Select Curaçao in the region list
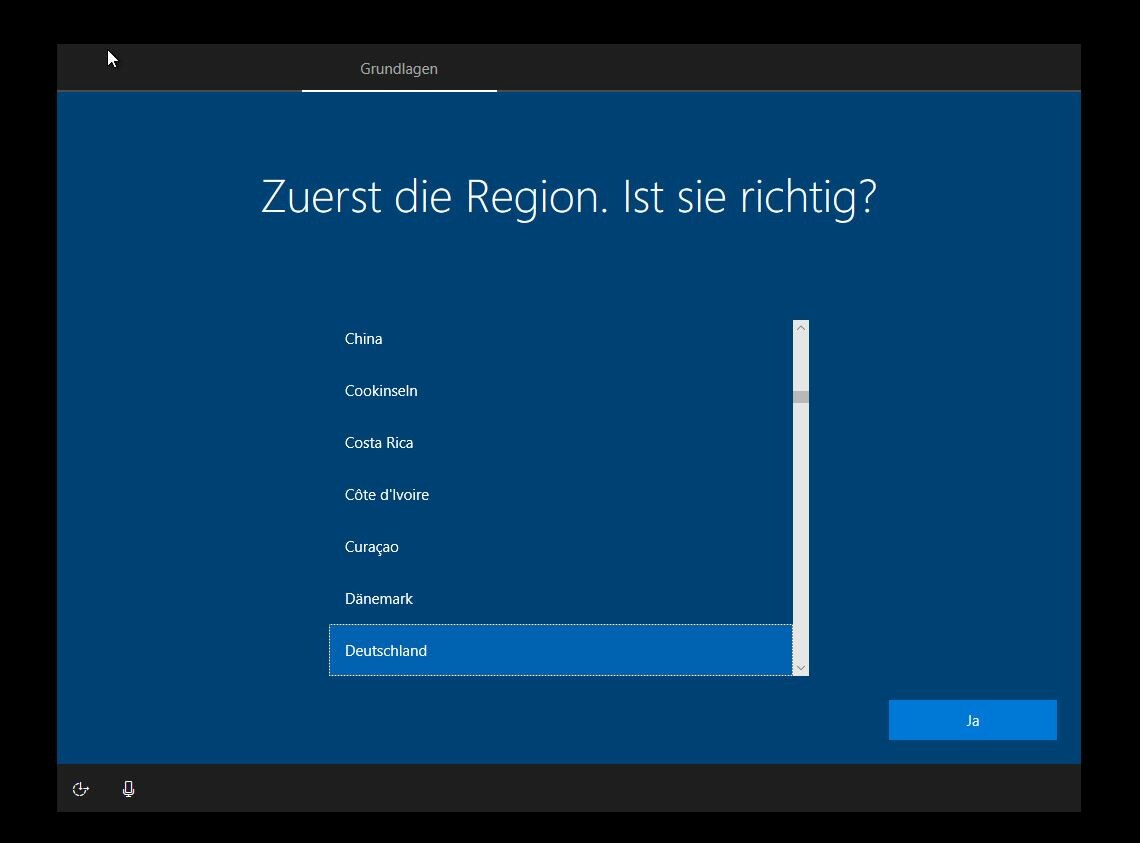This screenshot has height=843, width=1140. point(561,547)
